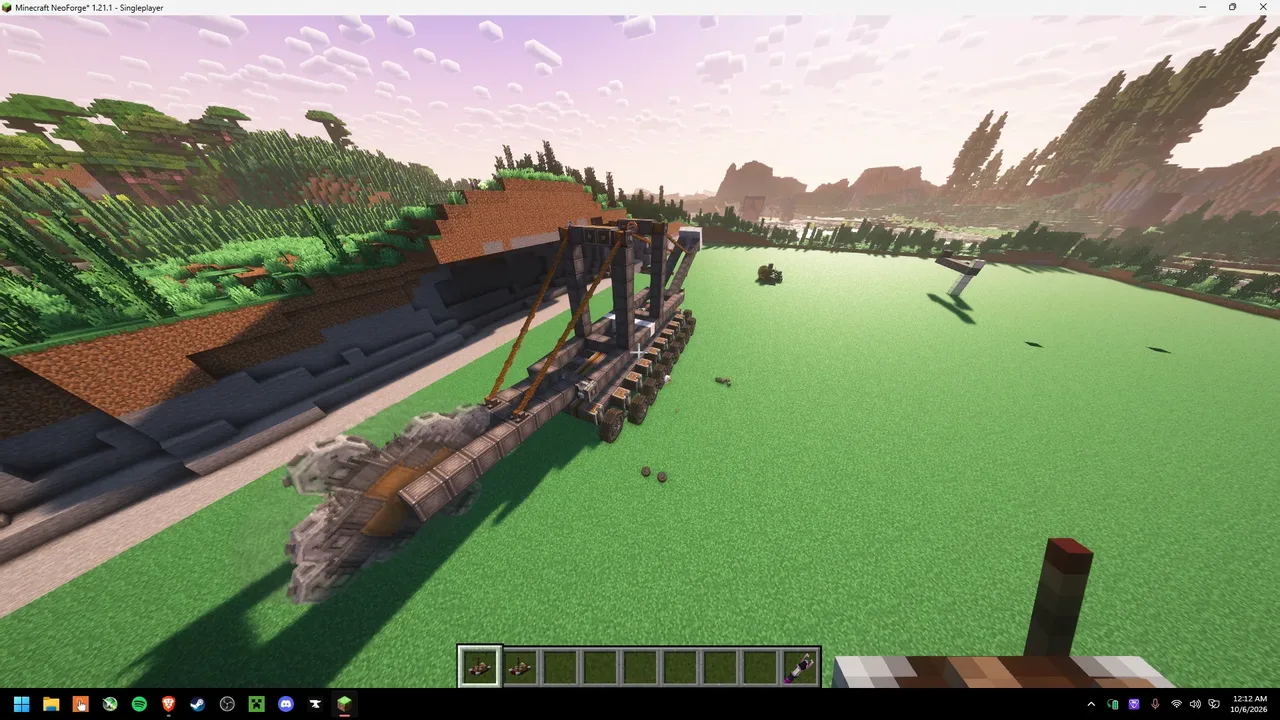Launch Brave browser from the taskbar

click(168, 704)
